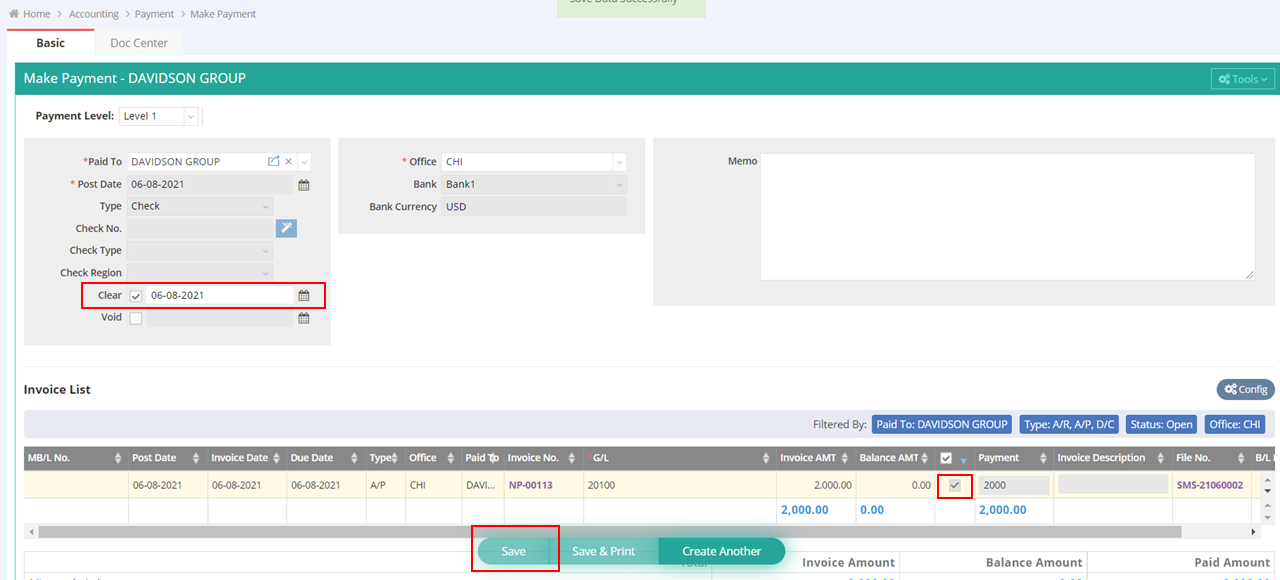
Task: Open the Tools menu
Action: pyautogui.click(x=1243, y=79)
